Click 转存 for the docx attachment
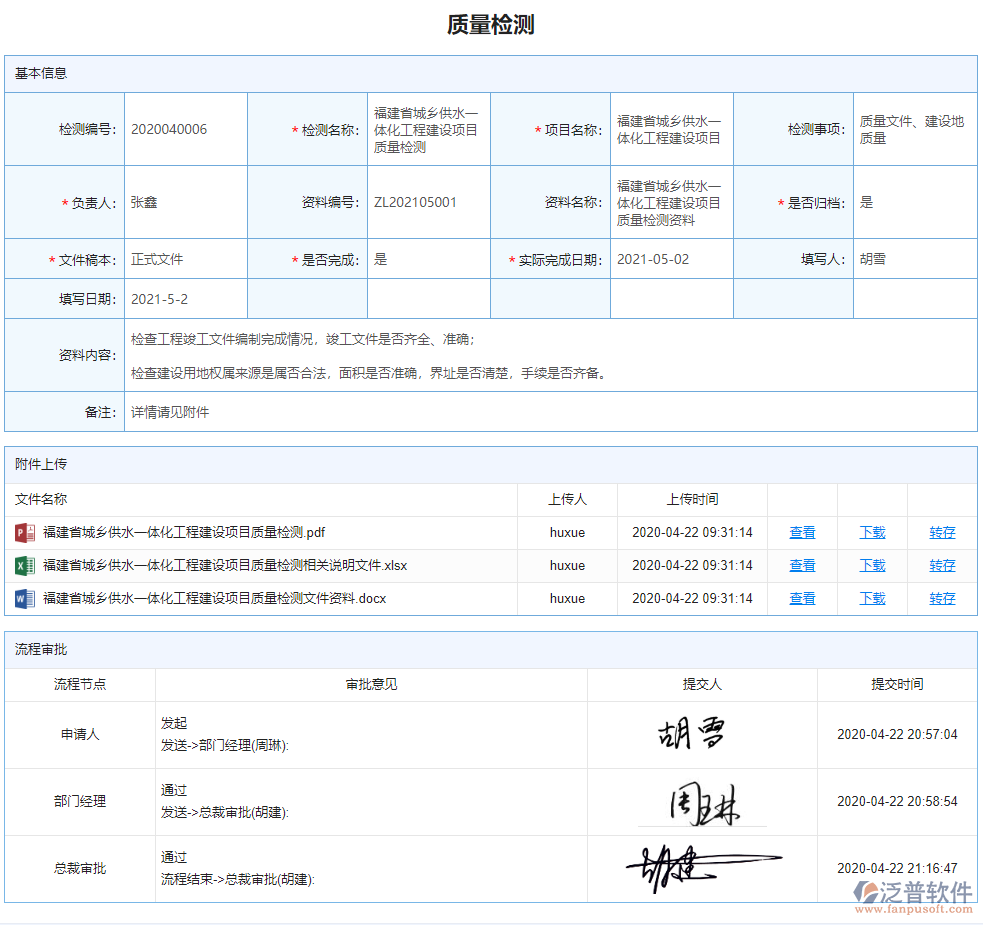 click(941, 598)
